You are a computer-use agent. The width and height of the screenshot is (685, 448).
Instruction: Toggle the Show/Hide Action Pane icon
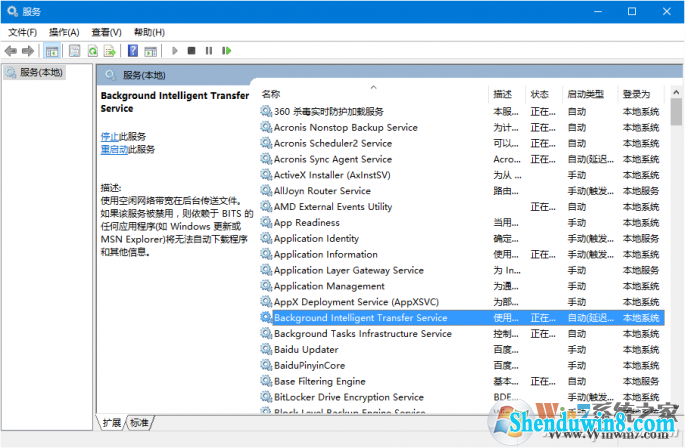tap(151, 51)
